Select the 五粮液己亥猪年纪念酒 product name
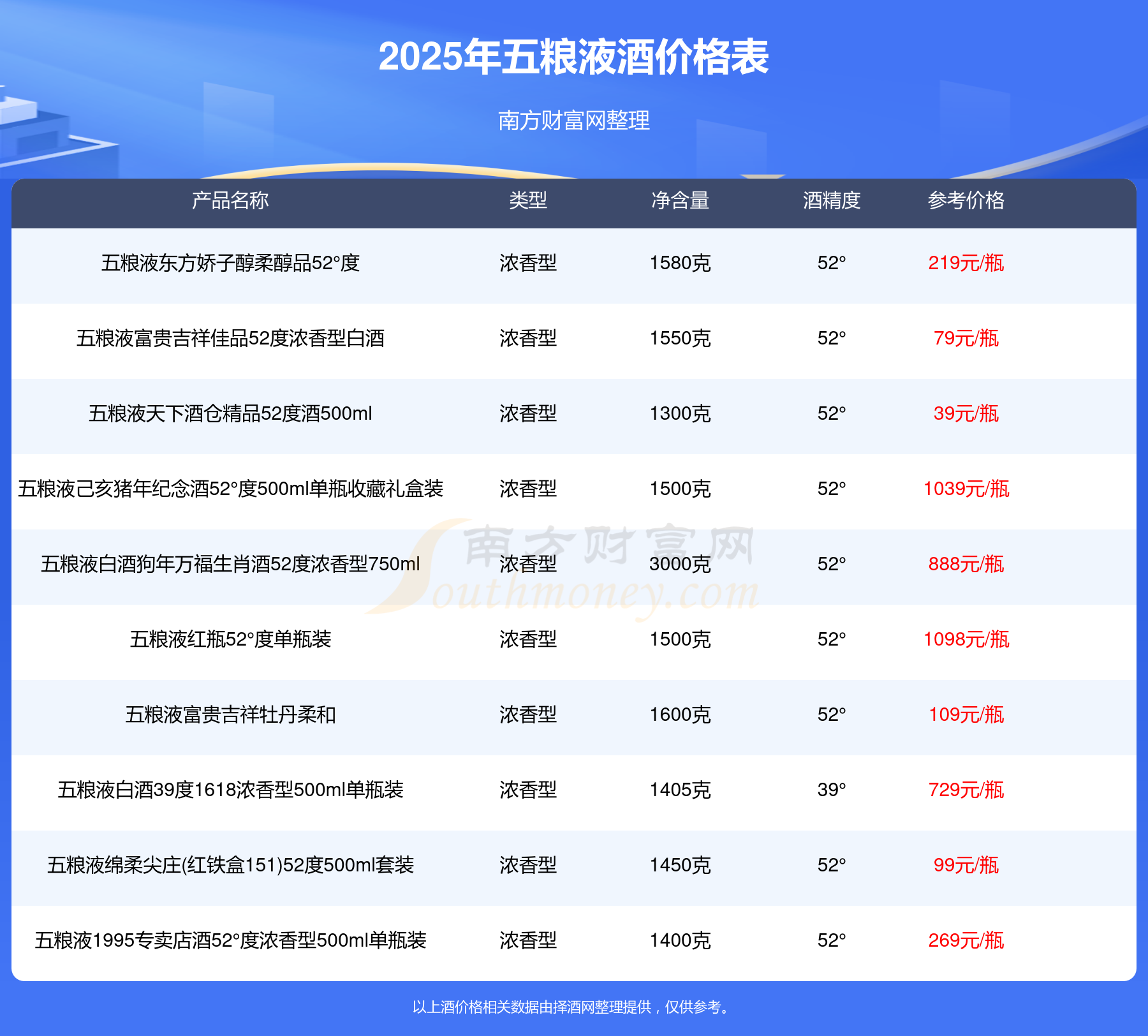 230,489
